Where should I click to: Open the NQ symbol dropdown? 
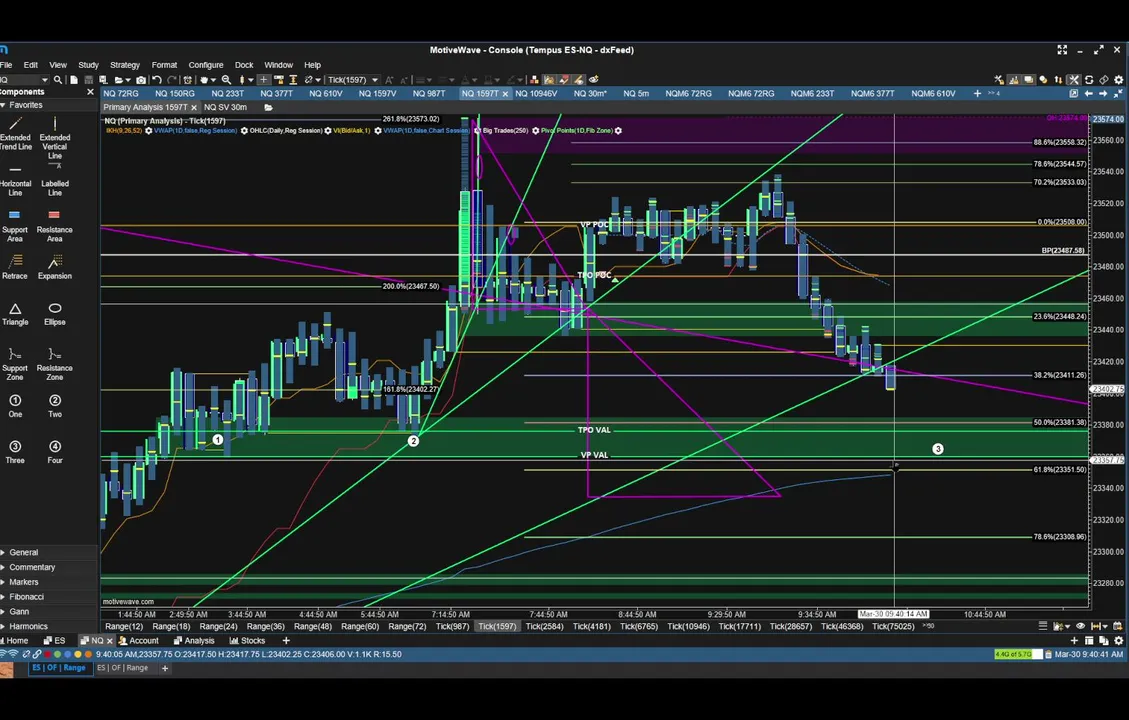click(44, 80)
